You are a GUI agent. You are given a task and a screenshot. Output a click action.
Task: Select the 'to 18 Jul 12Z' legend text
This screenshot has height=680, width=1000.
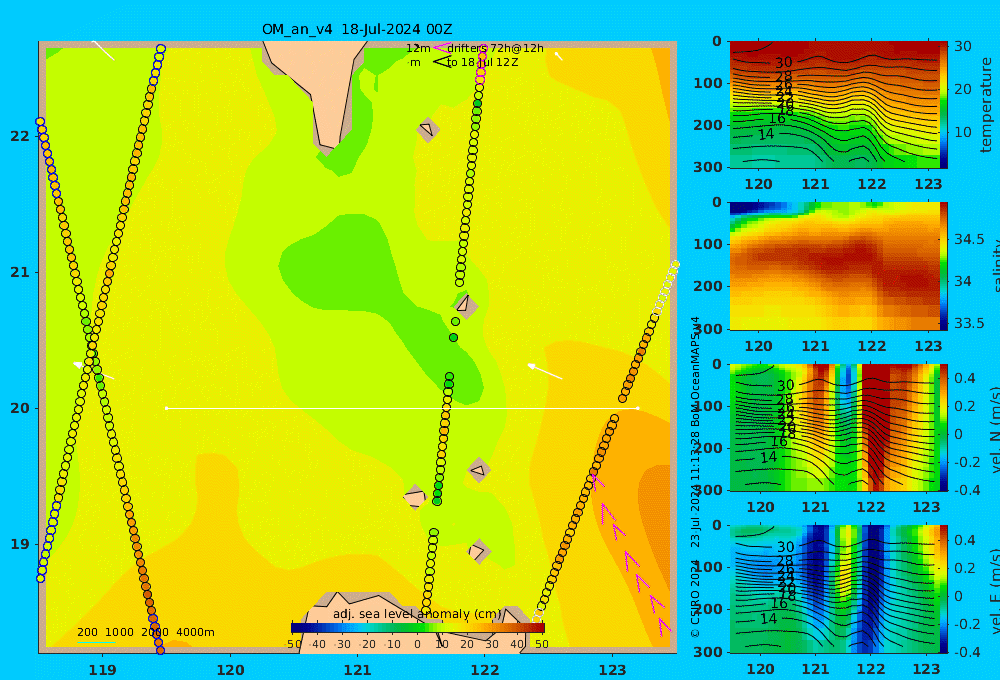pos(482,63)
